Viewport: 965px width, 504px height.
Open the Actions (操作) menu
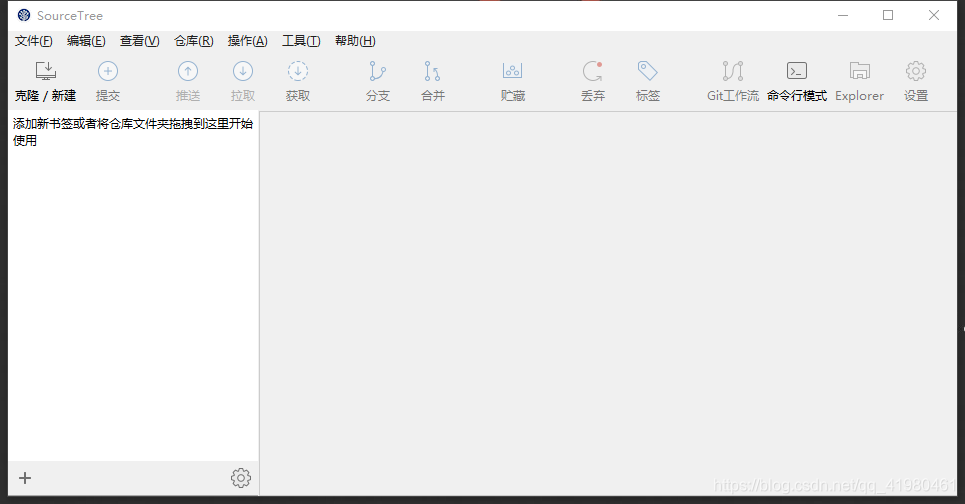pyautogui.click(x=247, y=41)
